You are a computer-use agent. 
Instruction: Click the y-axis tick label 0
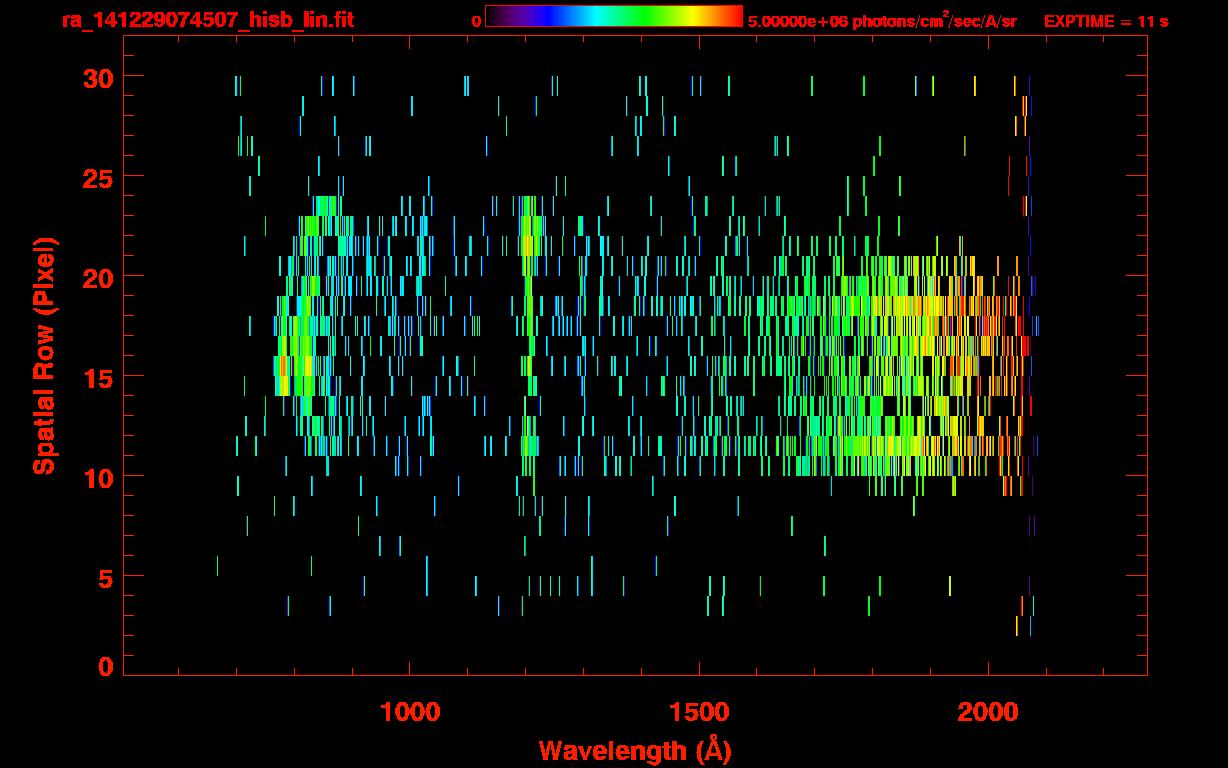tap(104, 667)
